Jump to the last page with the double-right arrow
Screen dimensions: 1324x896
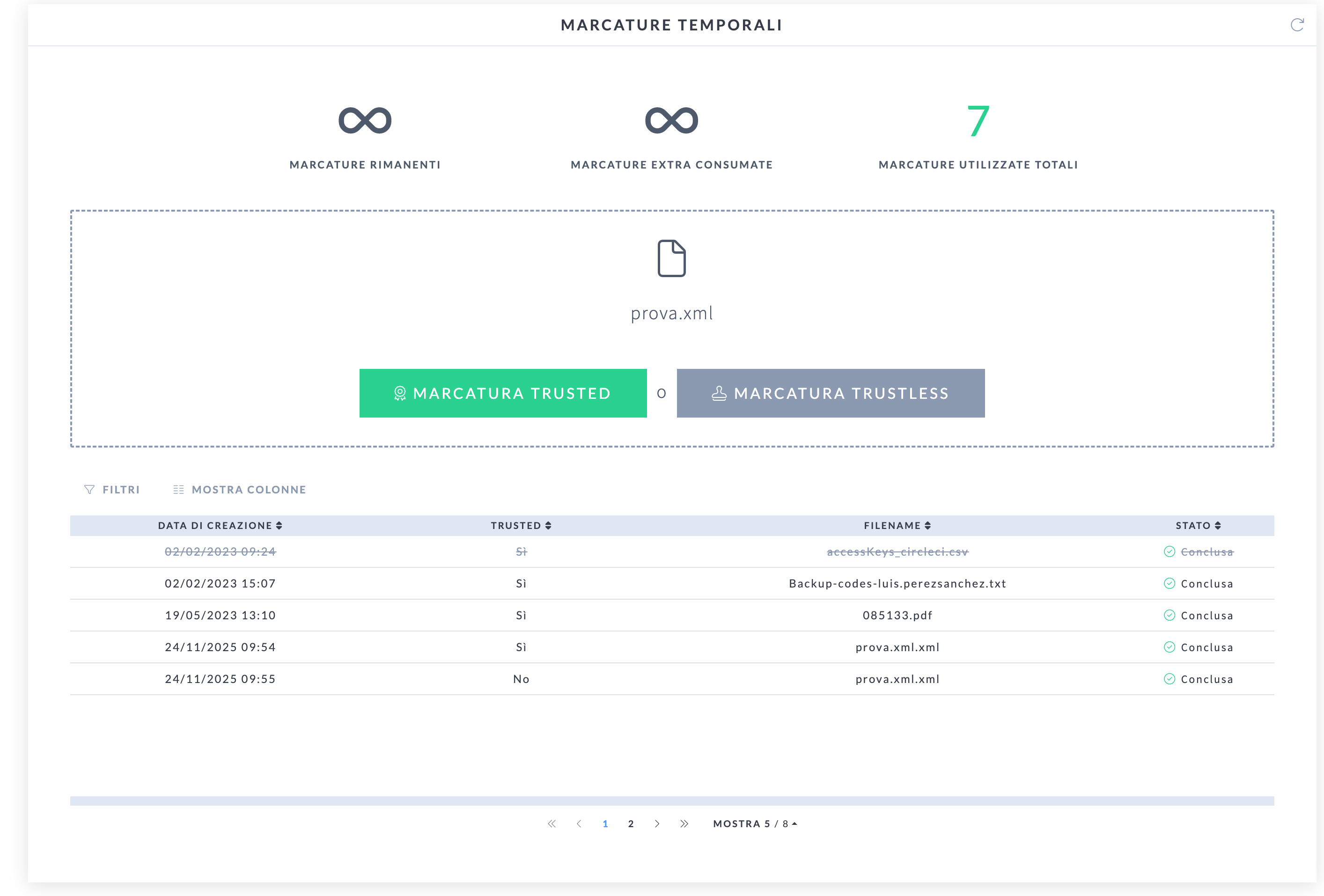pos(684,823)
